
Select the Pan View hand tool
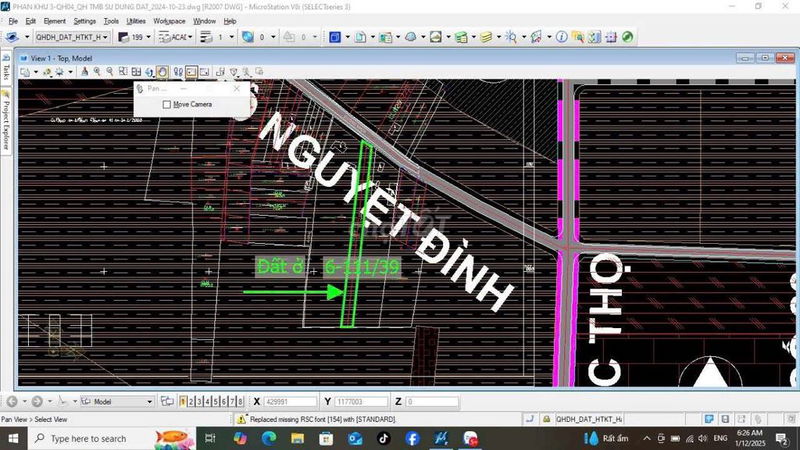162,72
